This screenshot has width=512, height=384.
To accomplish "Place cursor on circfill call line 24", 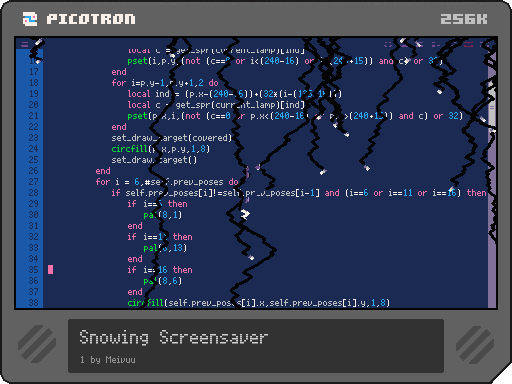I will (x=161, y=149).
